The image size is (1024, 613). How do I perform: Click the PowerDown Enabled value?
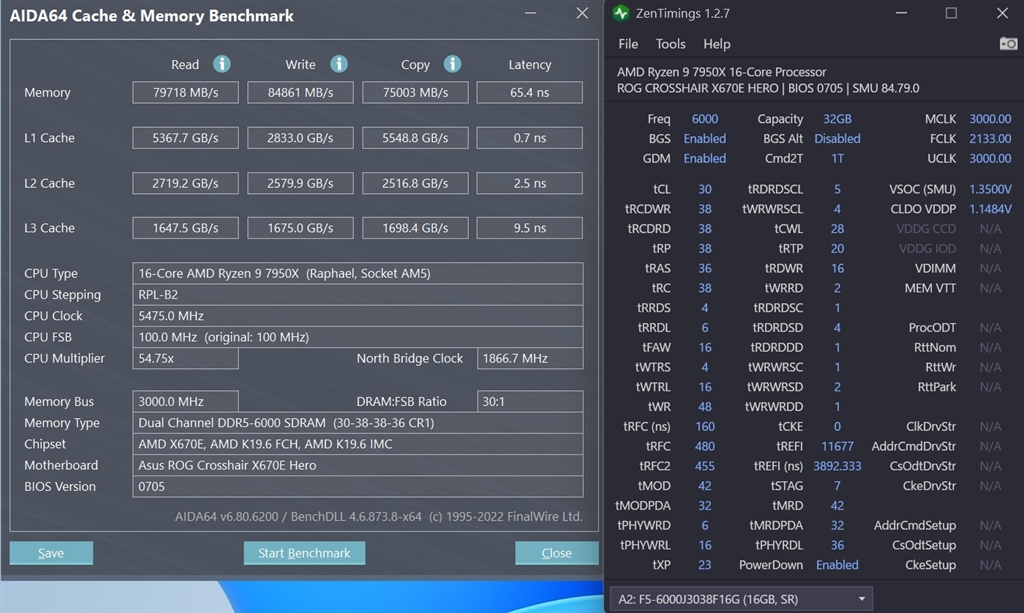[837, 565]
